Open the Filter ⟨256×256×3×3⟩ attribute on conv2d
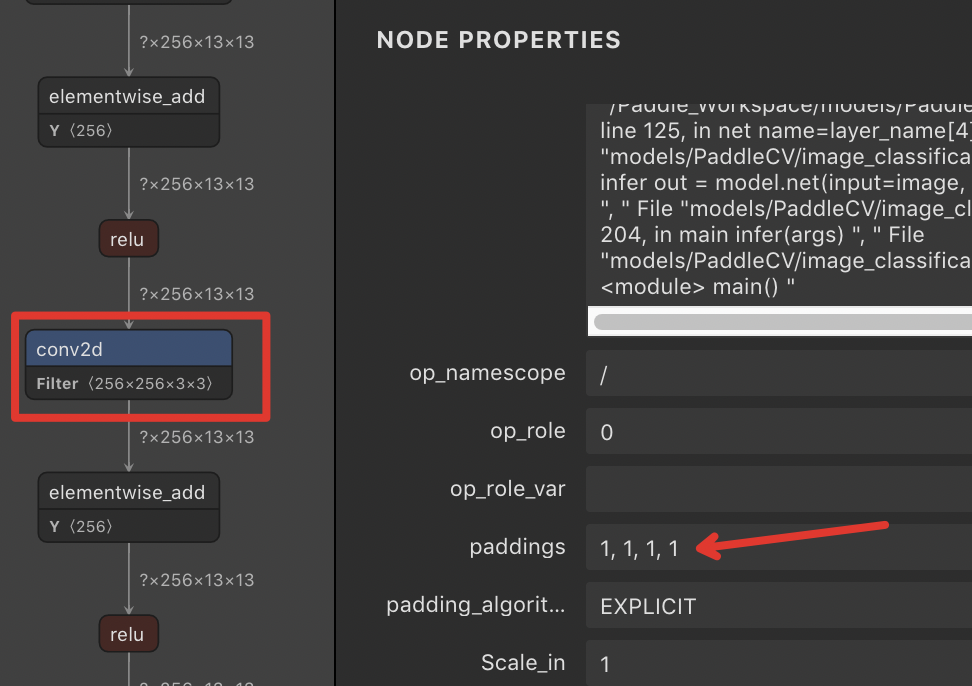 [127, 383]
